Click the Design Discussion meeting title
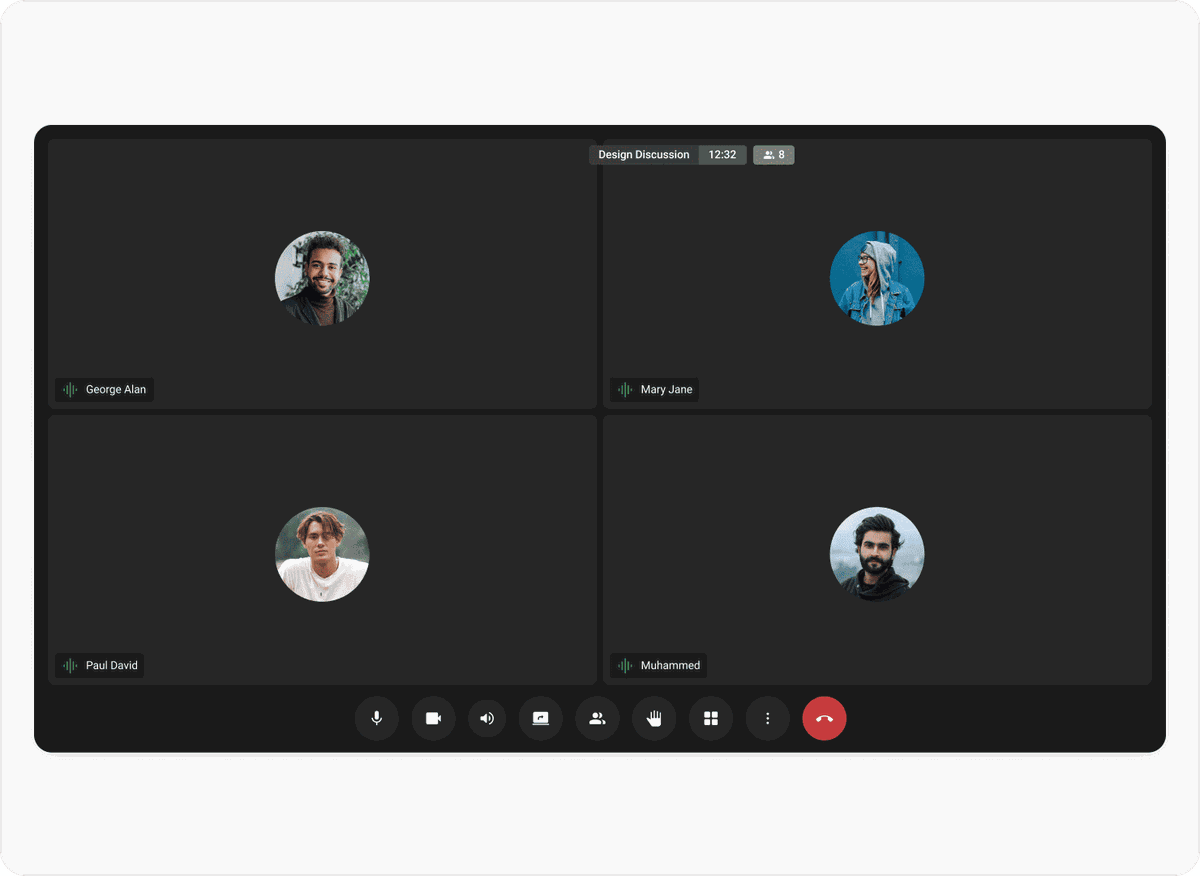Screen dimensions: 1200x876 pos(644,155)
